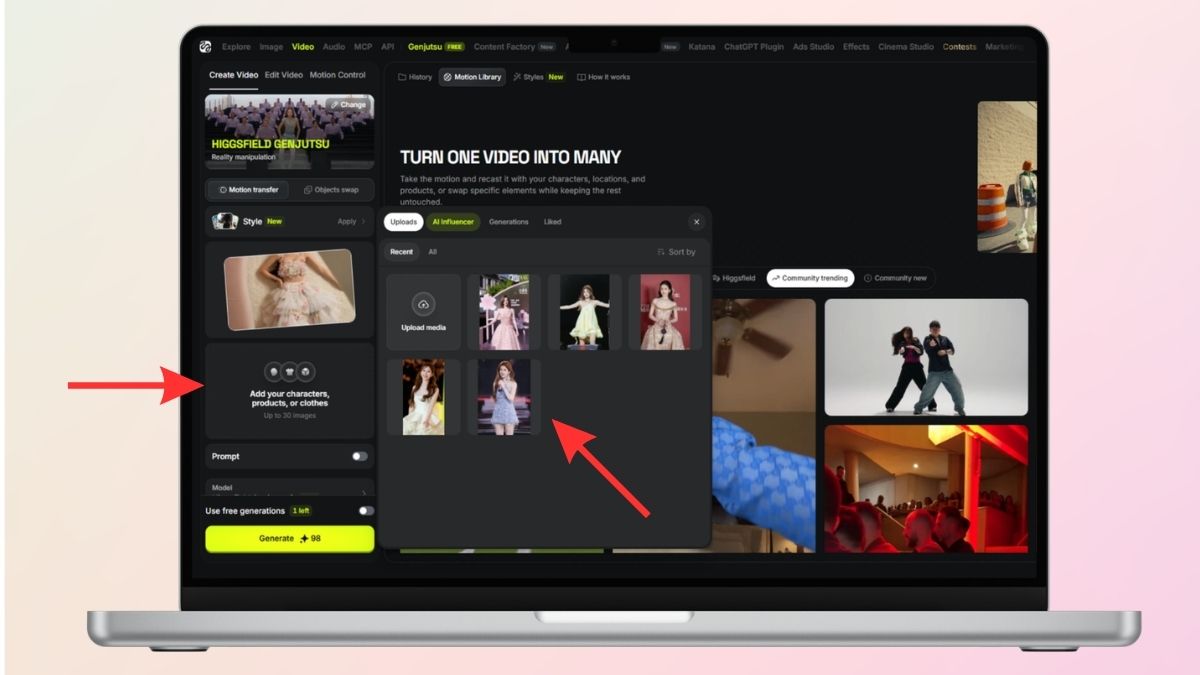Open the Motion Library tab
1200x675 pixels.
(472, 77)
